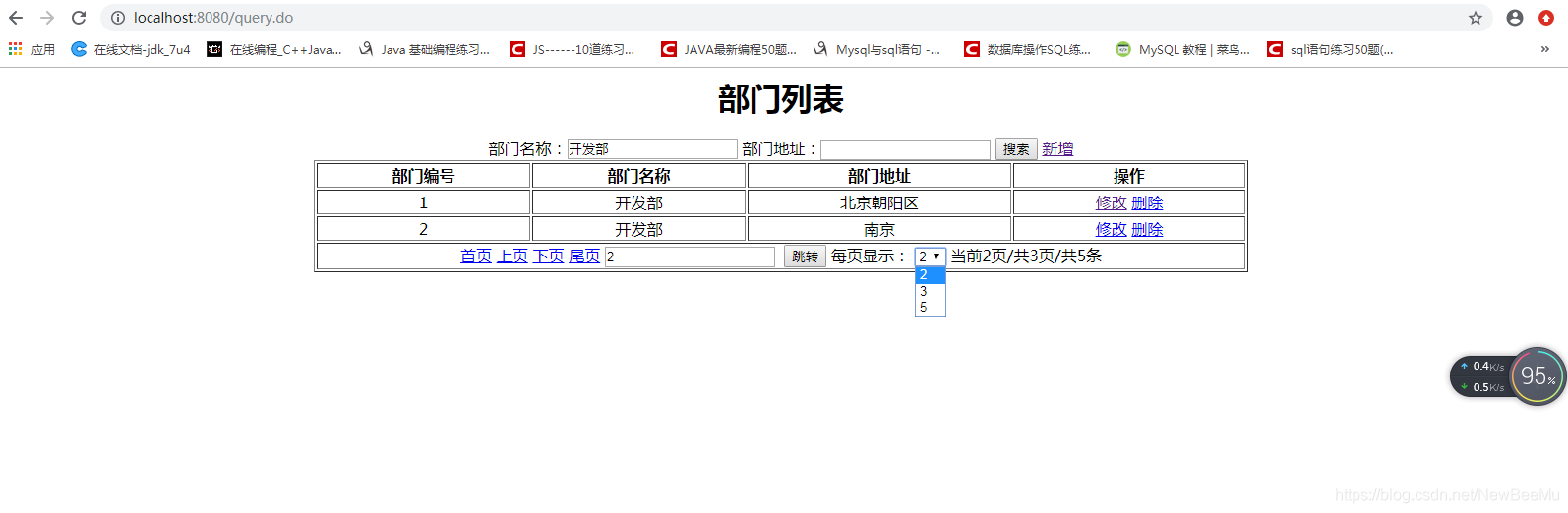
Task: Go to 上页 previous page
Action: 513,256
